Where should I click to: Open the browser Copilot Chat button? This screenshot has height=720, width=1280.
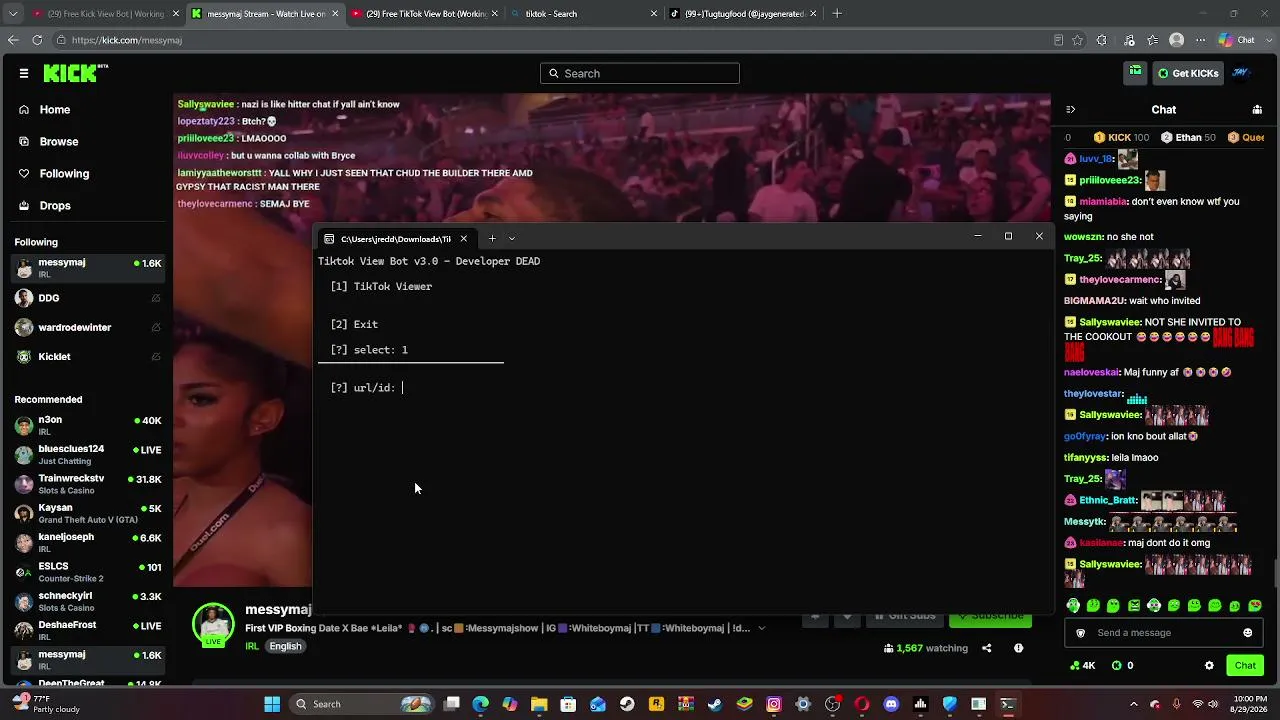tap(1237, 40)
